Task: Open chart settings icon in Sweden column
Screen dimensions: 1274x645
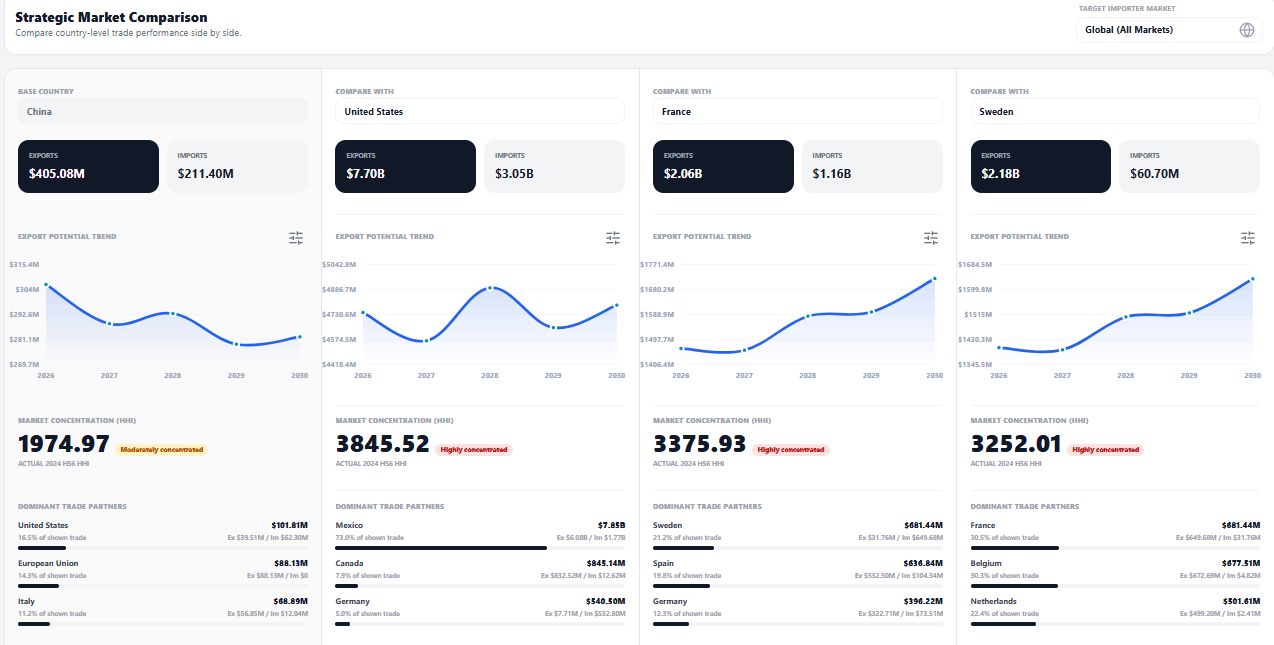Action: pyautogui.click(x=1248, y=238)
